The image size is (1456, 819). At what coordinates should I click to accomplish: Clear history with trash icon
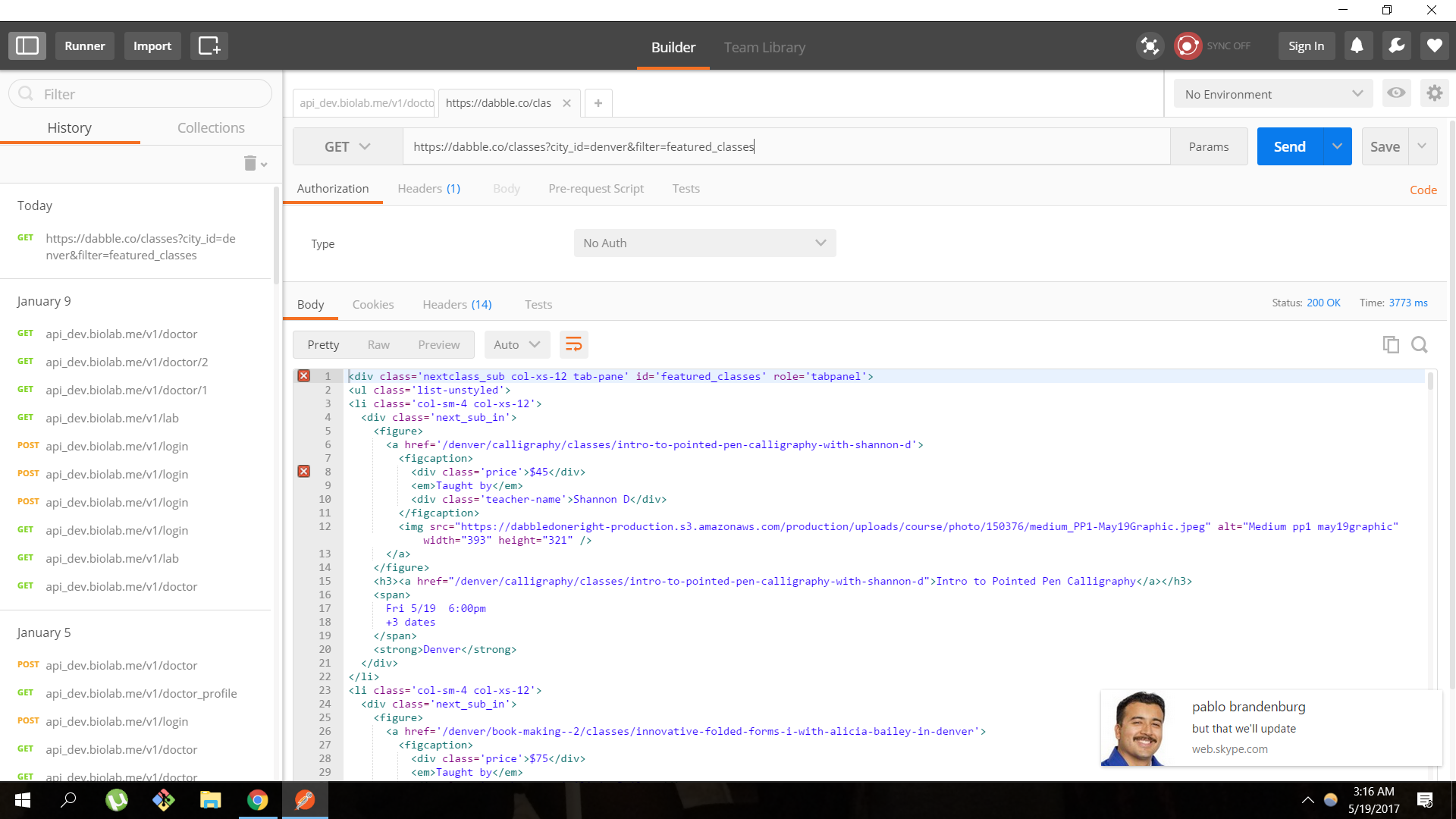tap(255, 163)
